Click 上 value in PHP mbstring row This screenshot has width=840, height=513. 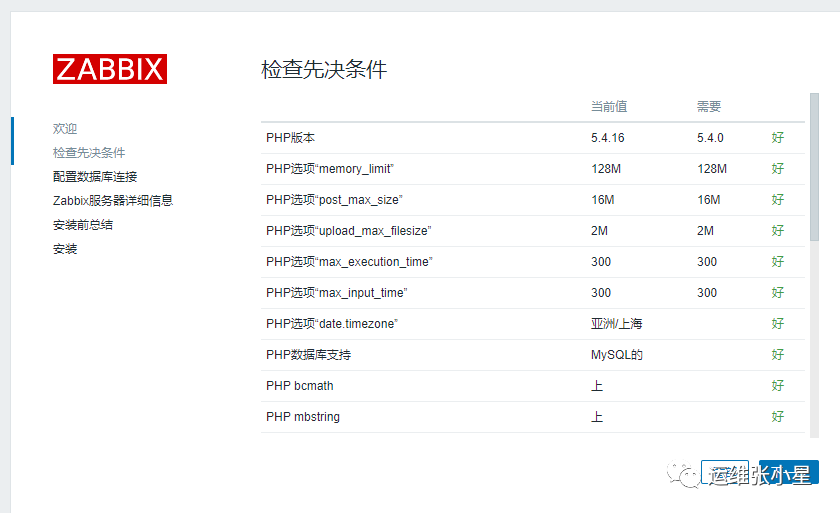pyautogui.click(x=597, y=417)
